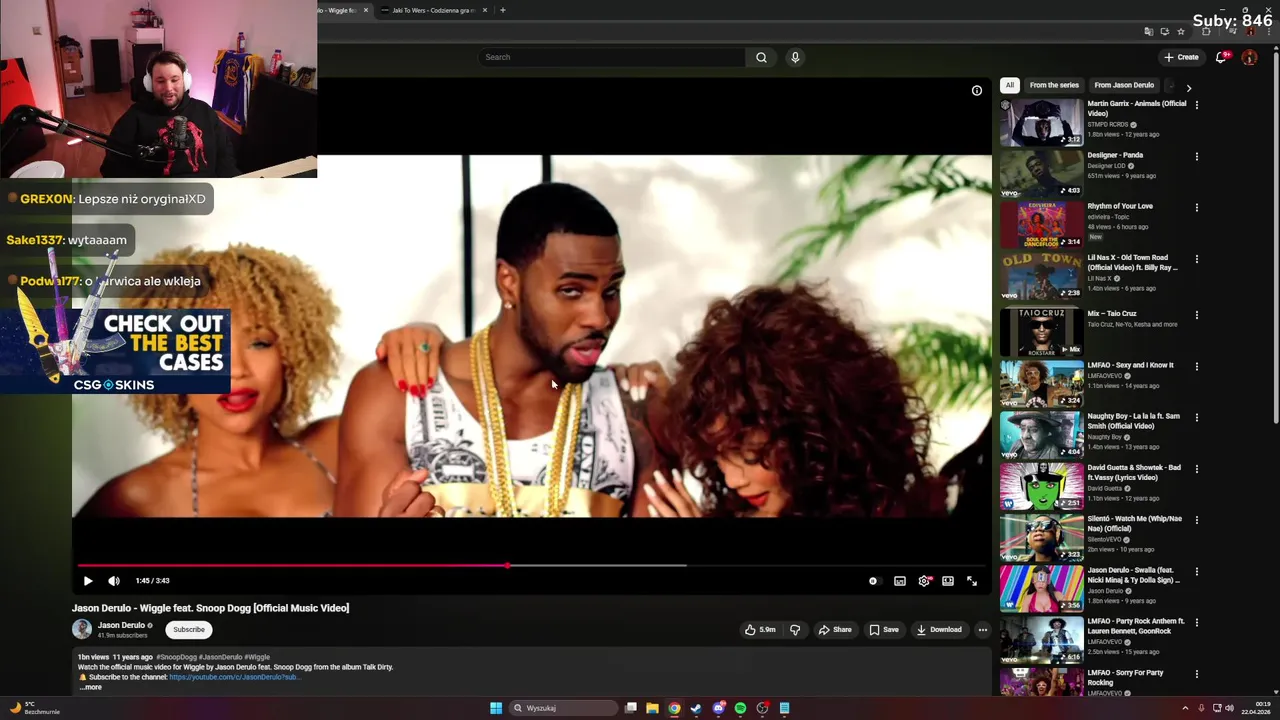Open YouTube notifications bell
This screenshot has width=1280, height=720.
point(1221,57)
